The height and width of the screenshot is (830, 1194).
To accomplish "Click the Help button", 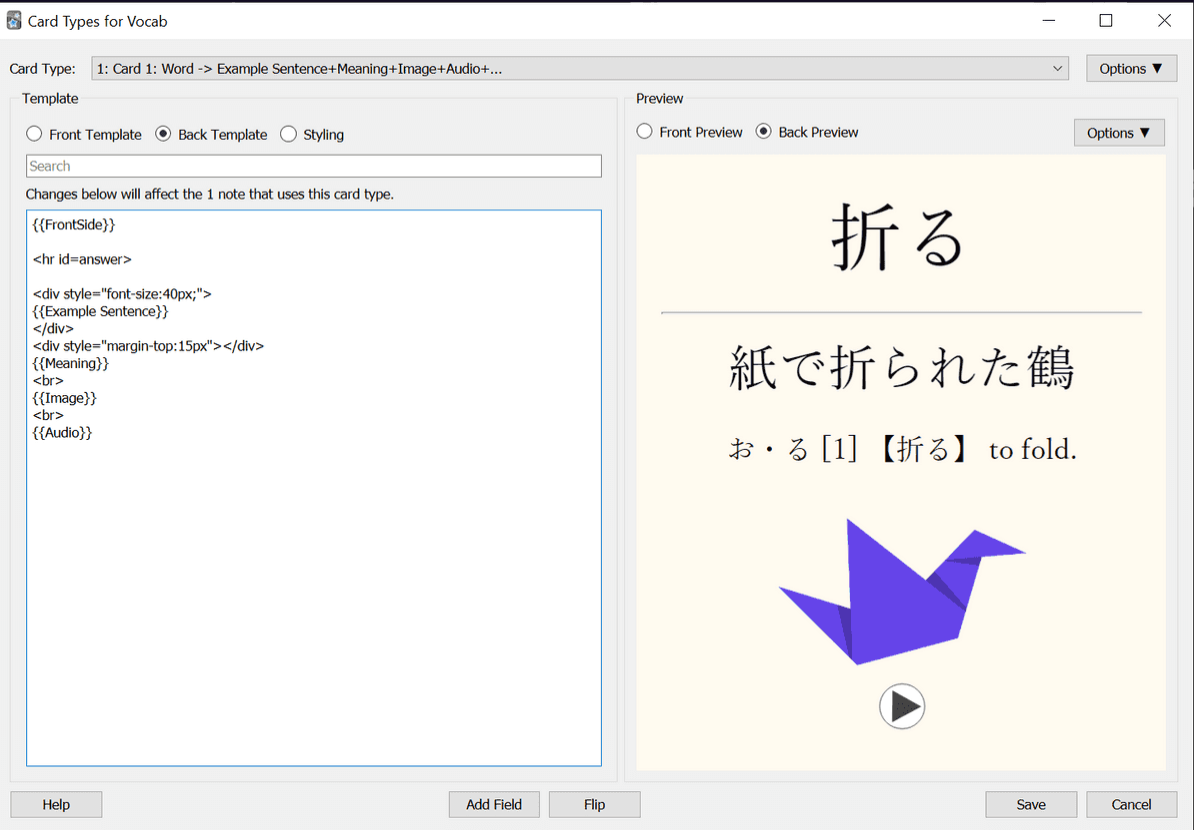I will coord(56,804).
